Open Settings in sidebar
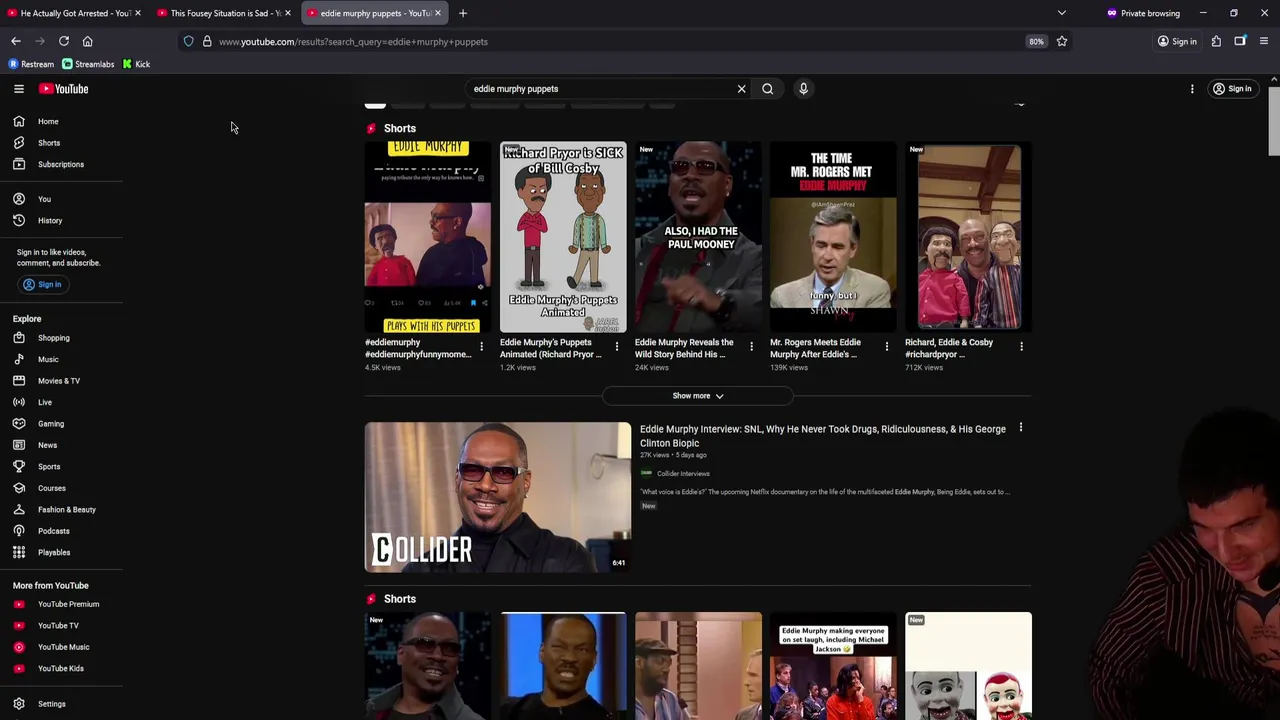The image size is (1280, 720). tap(52, 704)
